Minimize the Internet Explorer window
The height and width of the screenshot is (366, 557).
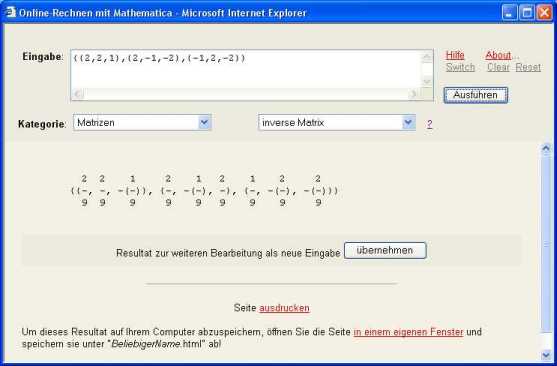[x=510, y=13]
